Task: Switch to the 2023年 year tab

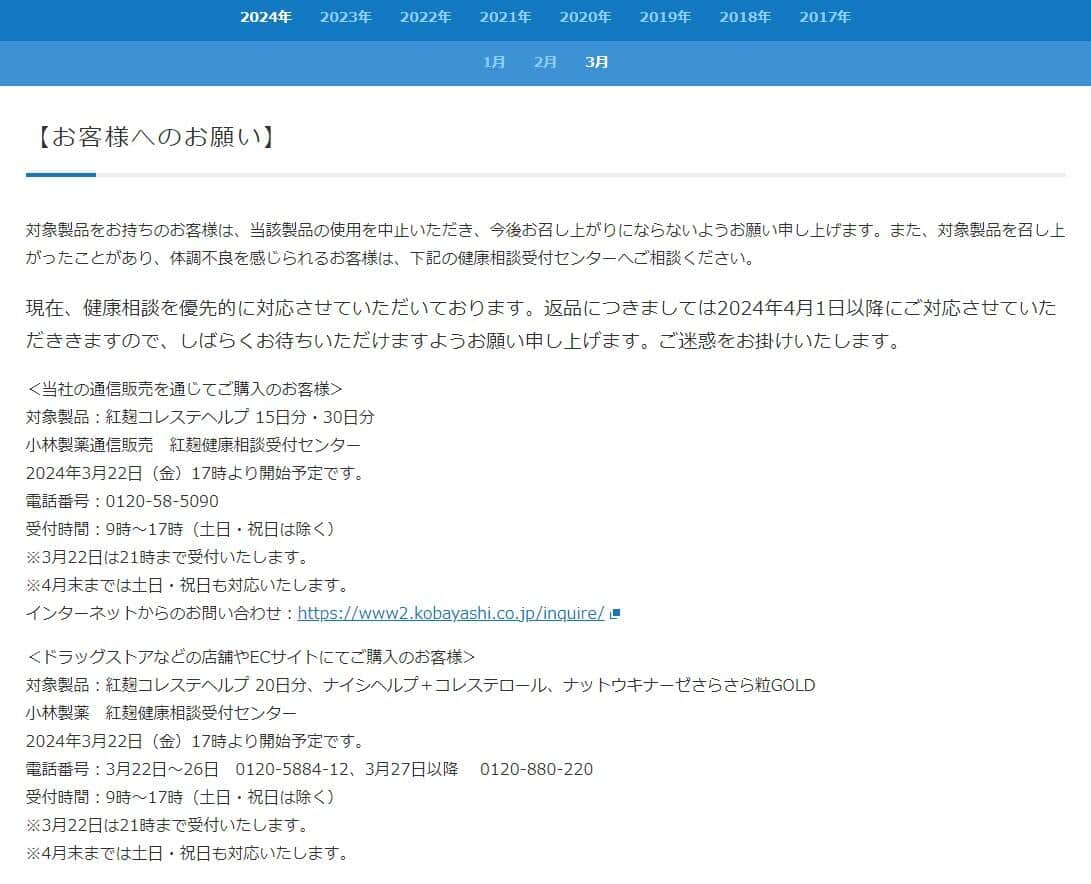Action: [346, 17]
